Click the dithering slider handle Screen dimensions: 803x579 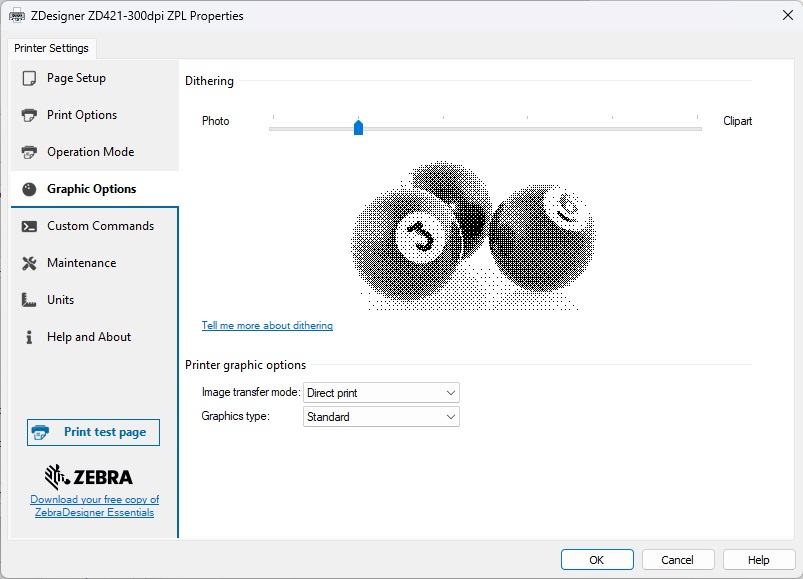tap(358, 127)
